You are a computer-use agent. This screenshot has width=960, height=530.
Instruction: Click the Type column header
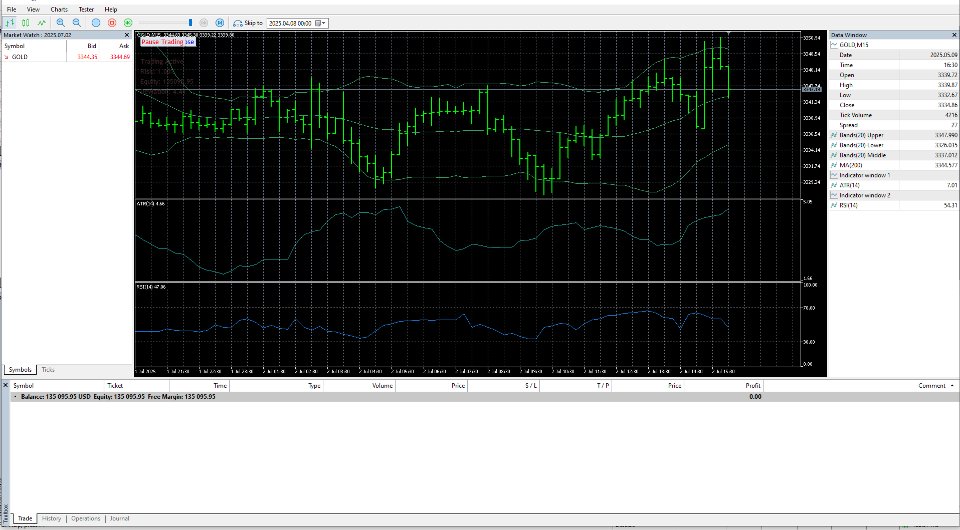coord(314,386)
